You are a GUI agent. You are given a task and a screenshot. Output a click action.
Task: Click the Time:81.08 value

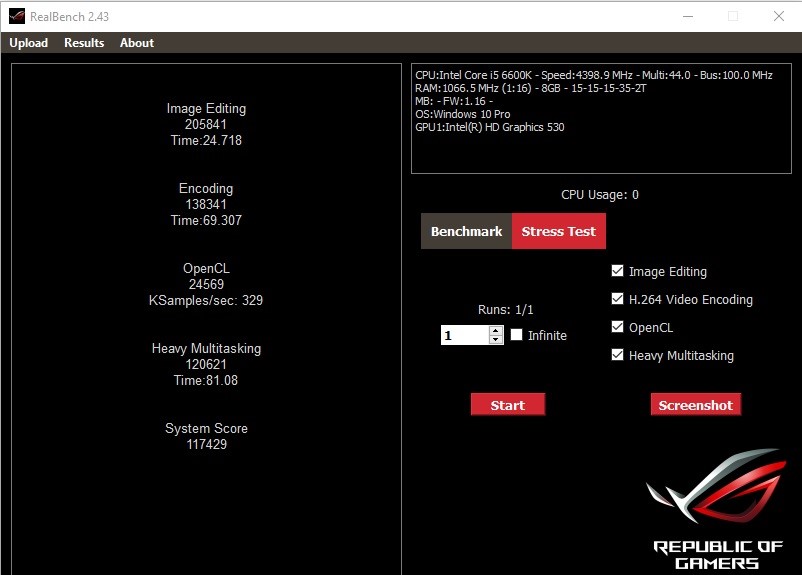click(x=206, y=381)
